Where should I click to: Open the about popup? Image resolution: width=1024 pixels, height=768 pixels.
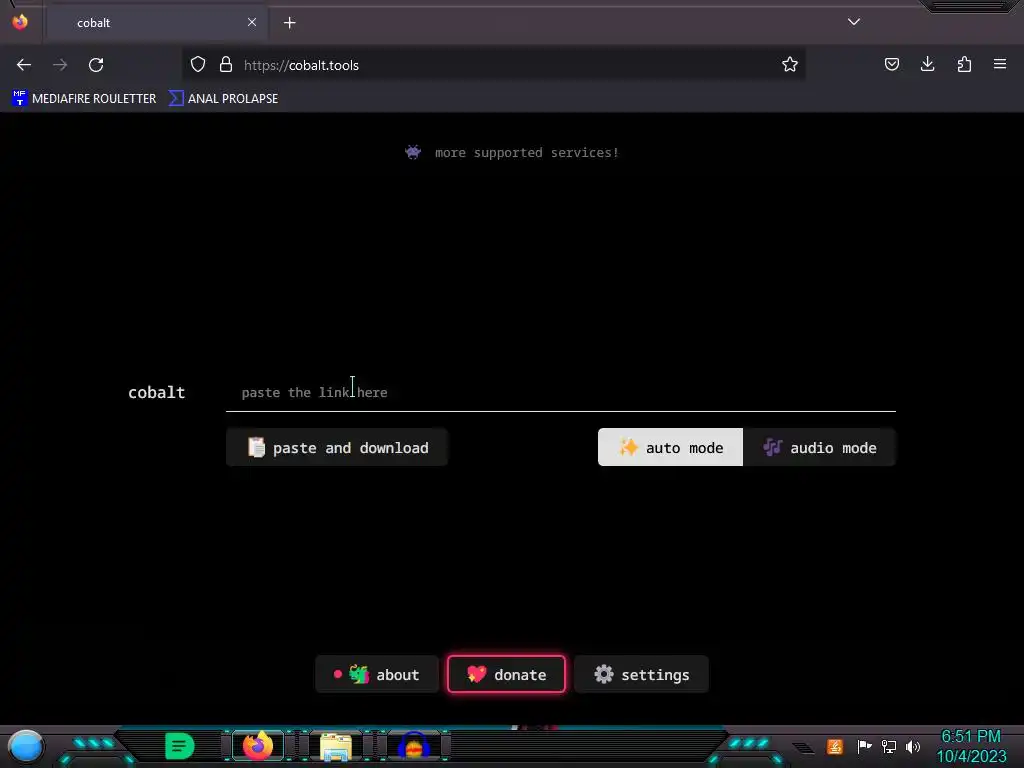(x=377, y=674)
